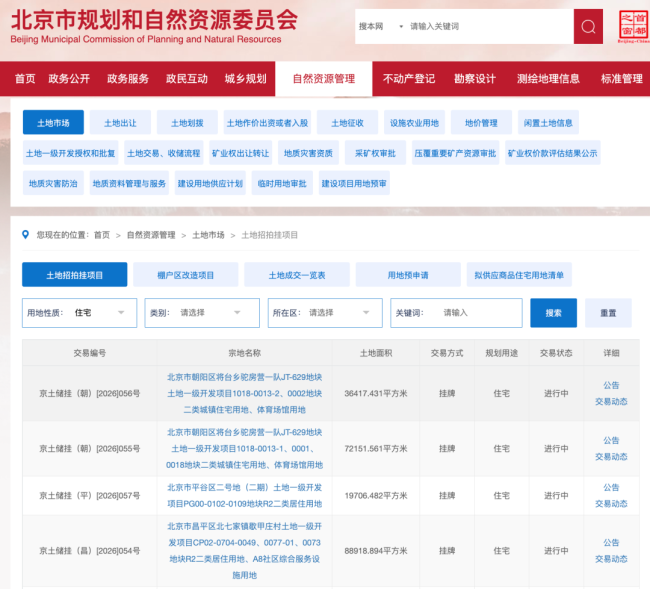This screenshot has width=650, height=589.
Task: Open 政务服务 navigation item
Action: coord(128,79)
